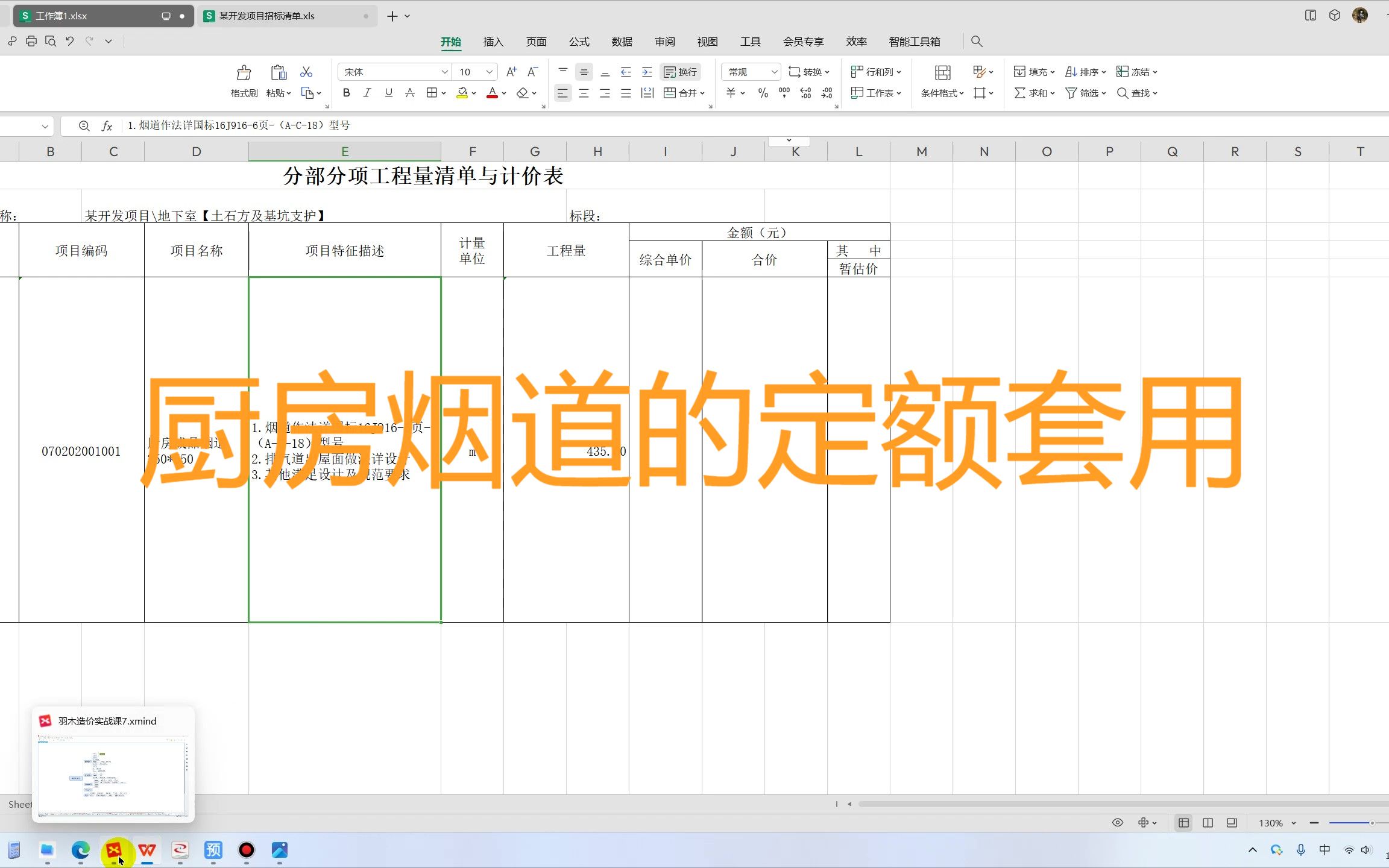Click the Filter (筛选) funnel icon
The height and width of the screenshot is (868, 1389).
click(1071, 93)
